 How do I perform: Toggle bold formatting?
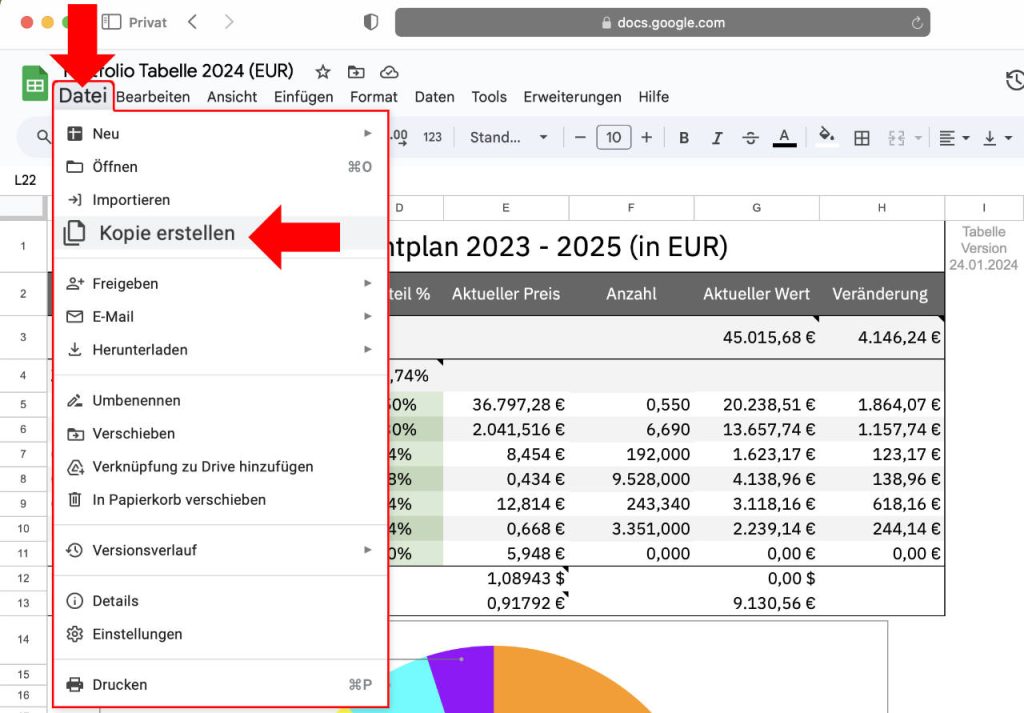(x=684, y=138)
